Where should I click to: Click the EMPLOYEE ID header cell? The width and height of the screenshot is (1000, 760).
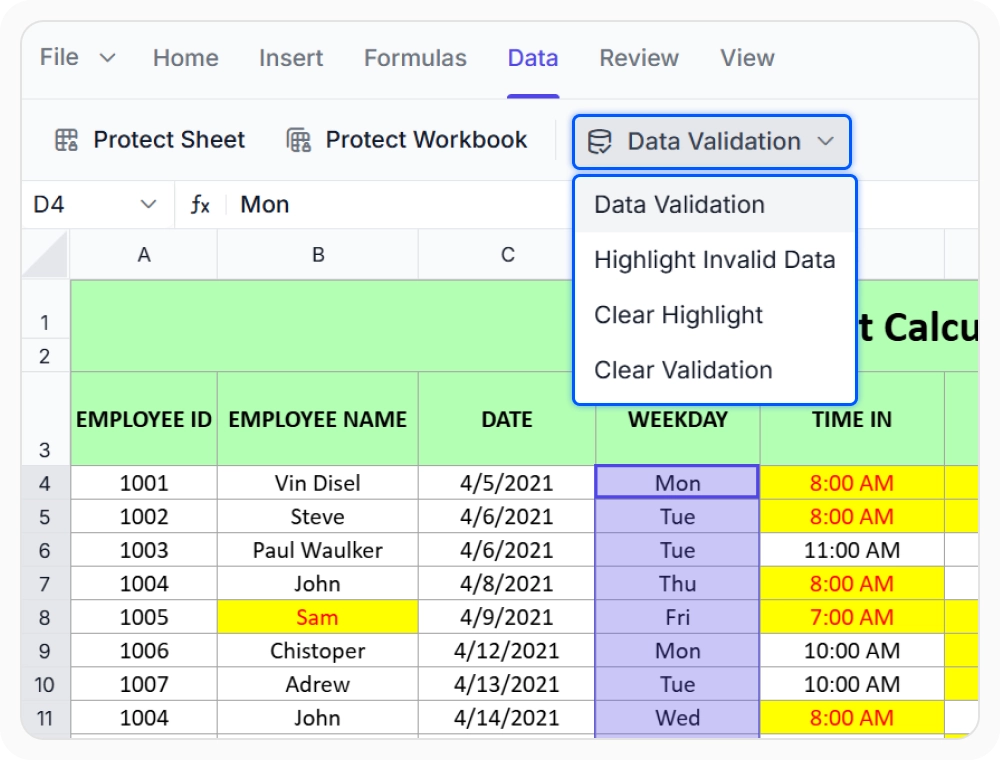(144, 419)
